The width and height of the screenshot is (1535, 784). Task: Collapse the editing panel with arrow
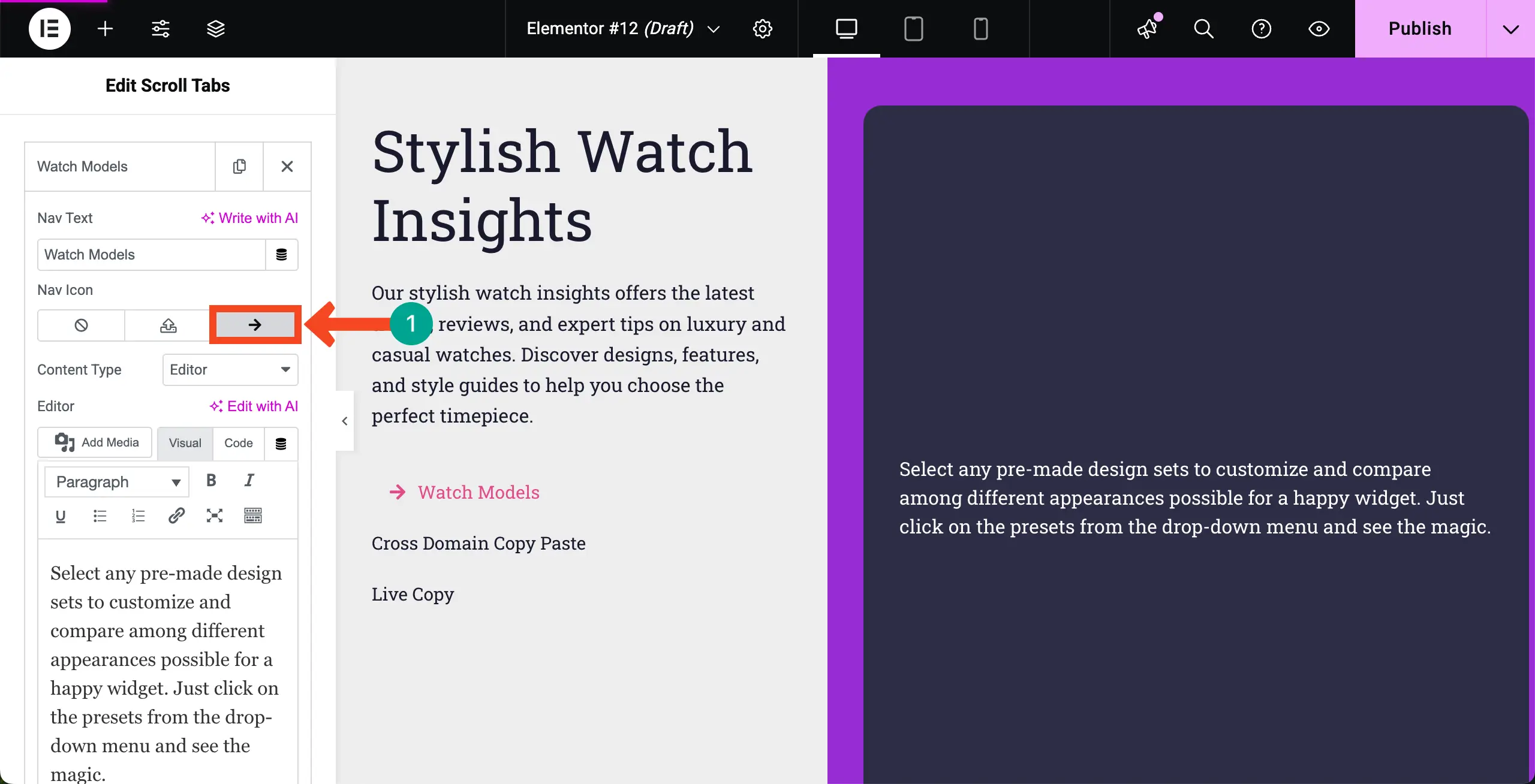[x=345, y=421]
